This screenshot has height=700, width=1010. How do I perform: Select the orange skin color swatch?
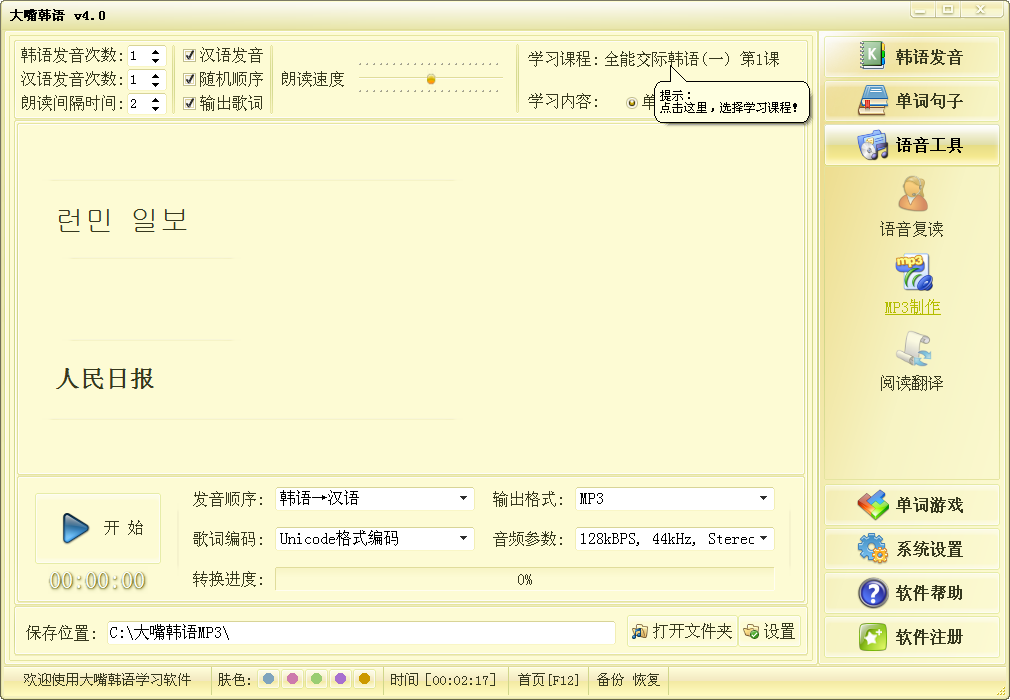[x=364, y=679]
